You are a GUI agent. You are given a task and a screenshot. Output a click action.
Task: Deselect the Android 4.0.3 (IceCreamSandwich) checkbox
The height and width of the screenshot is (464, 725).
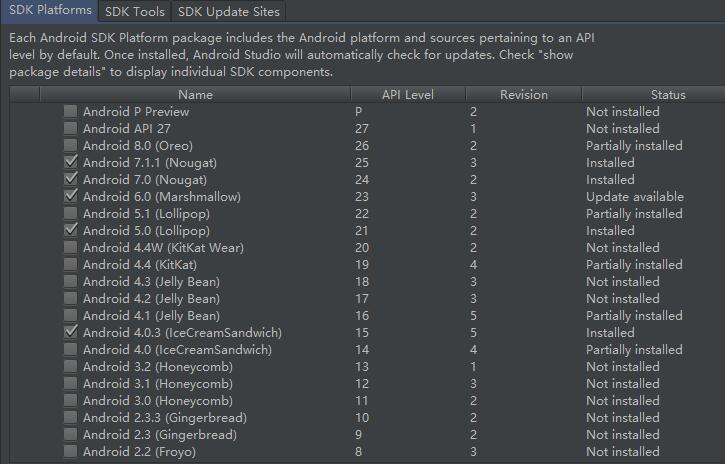[70, 333]
